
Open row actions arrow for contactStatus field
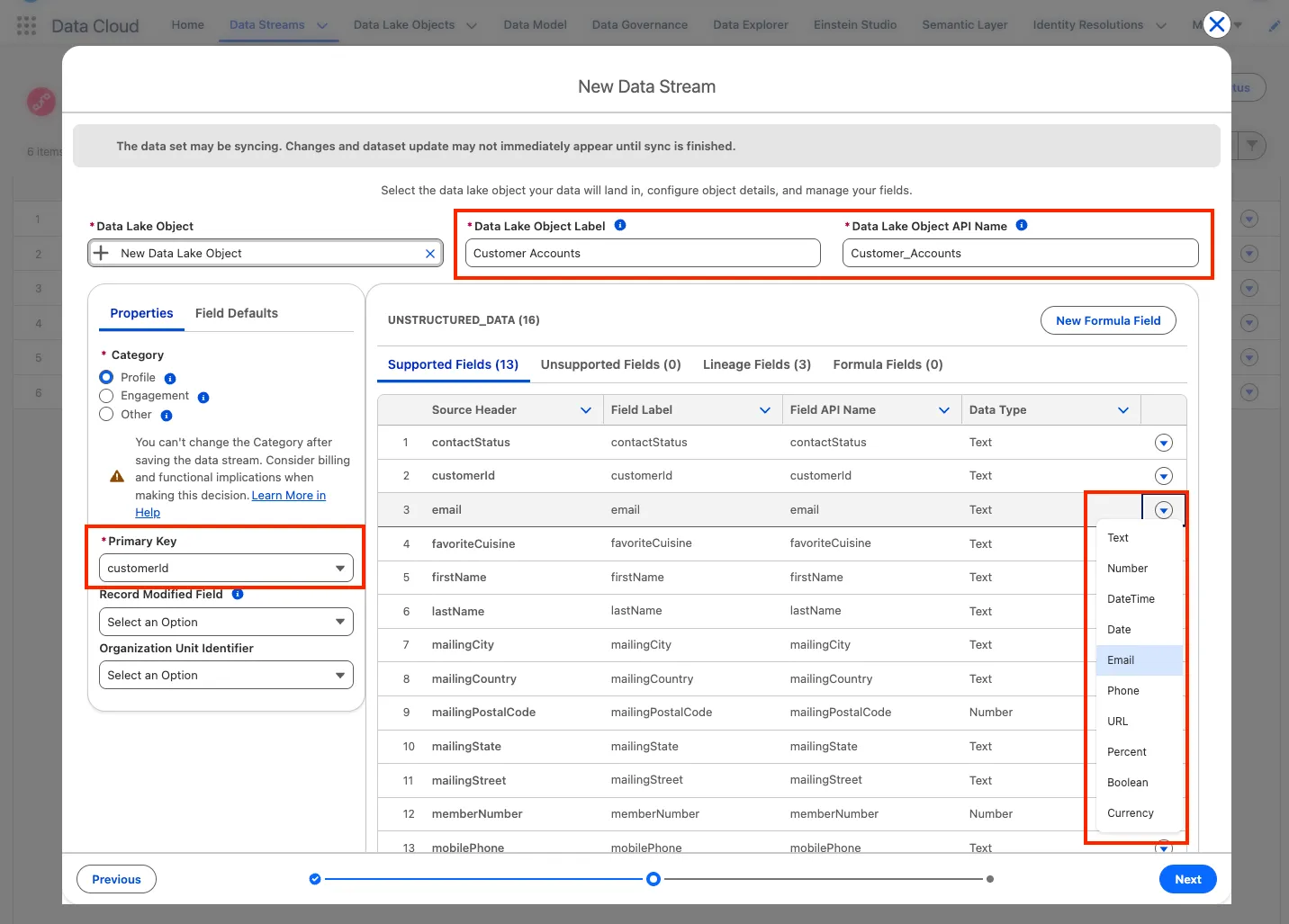pos(1163,443)
